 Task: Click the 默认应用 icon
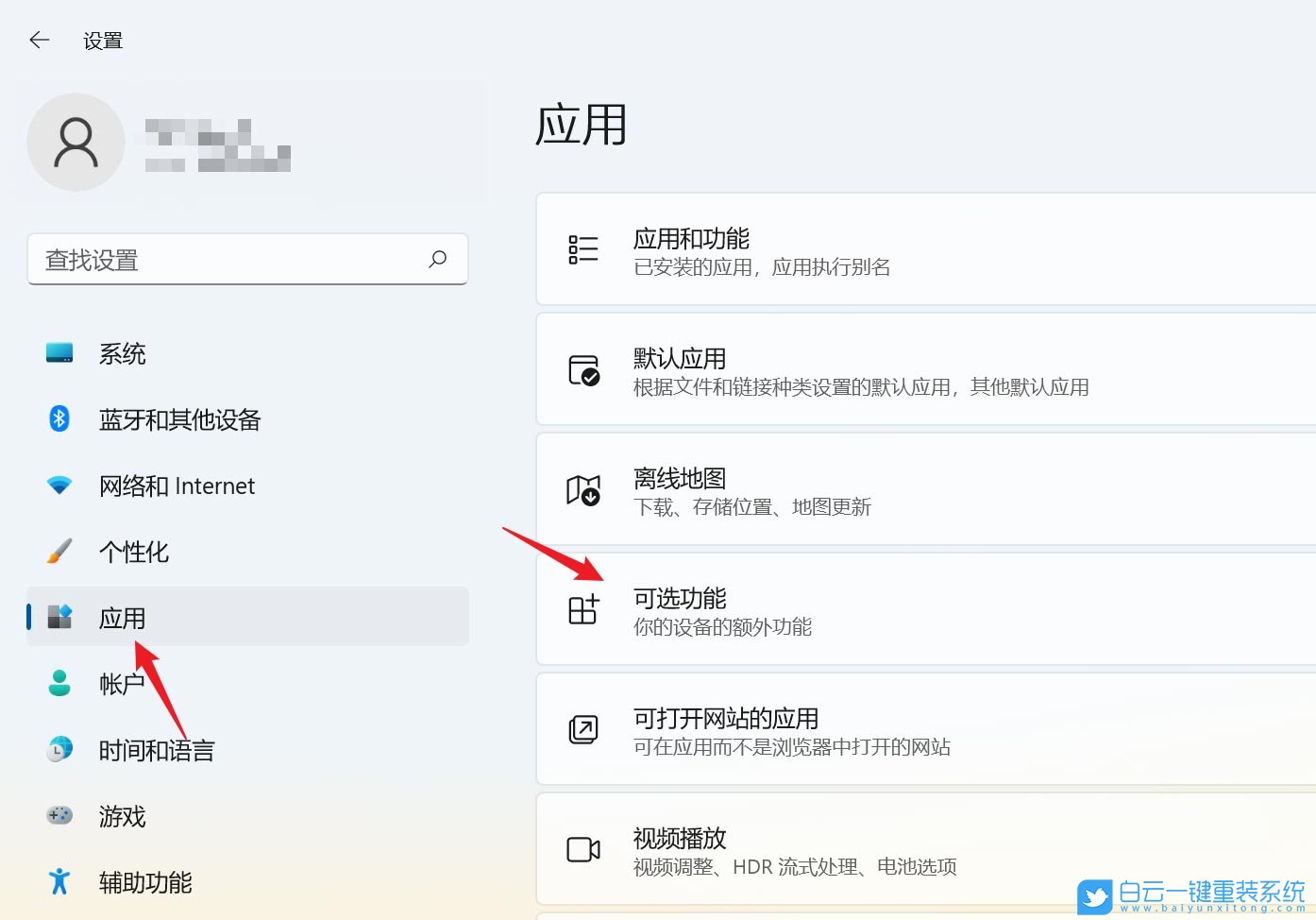click(583, 370)
